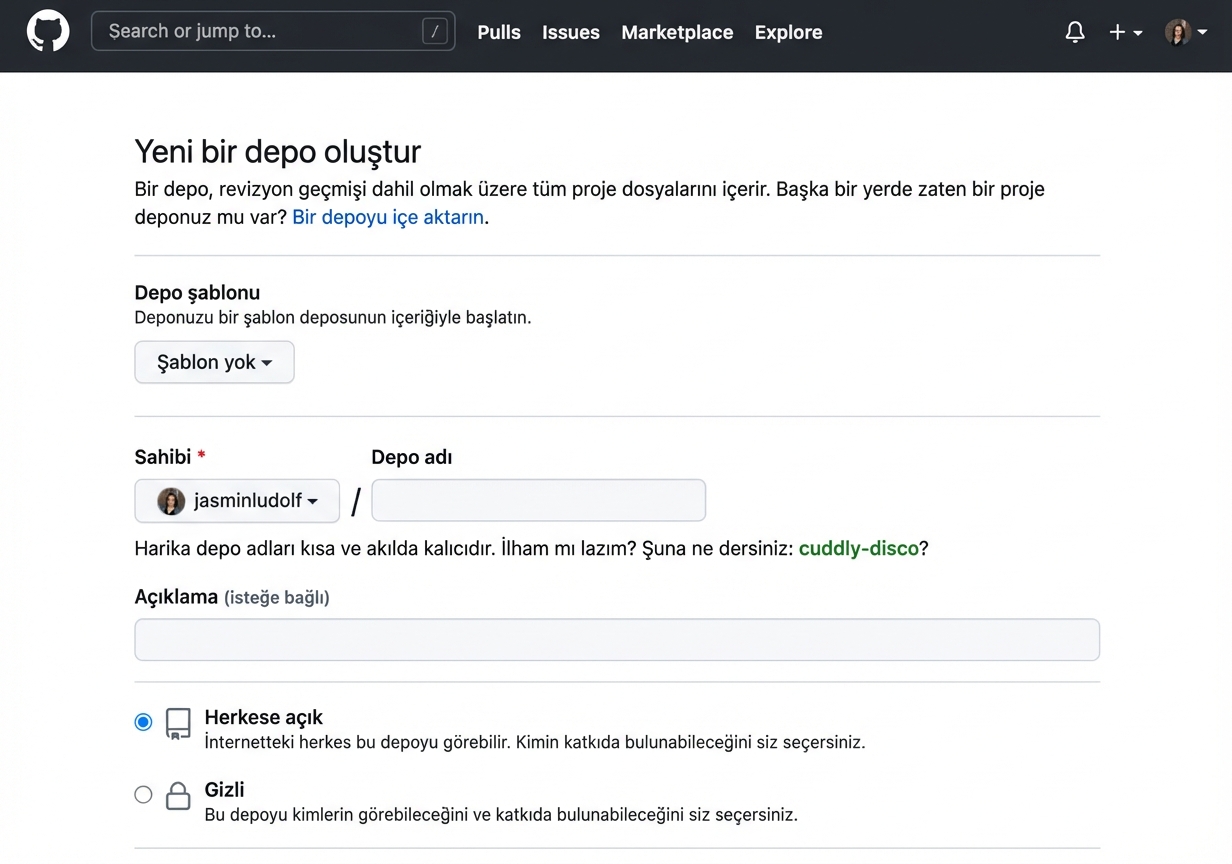Click the slash shortcut icon in search bar
Screen dimensions: 1232x864
(x=434, y=30)
